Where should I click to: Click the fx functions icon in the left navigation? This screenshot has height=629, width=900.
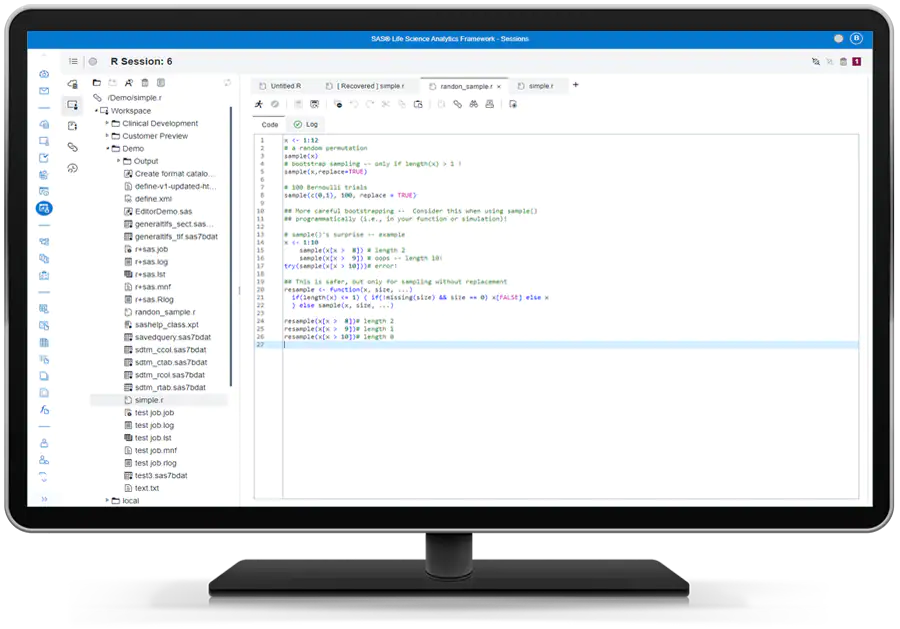pyautogui.click(x=44, y=410)
